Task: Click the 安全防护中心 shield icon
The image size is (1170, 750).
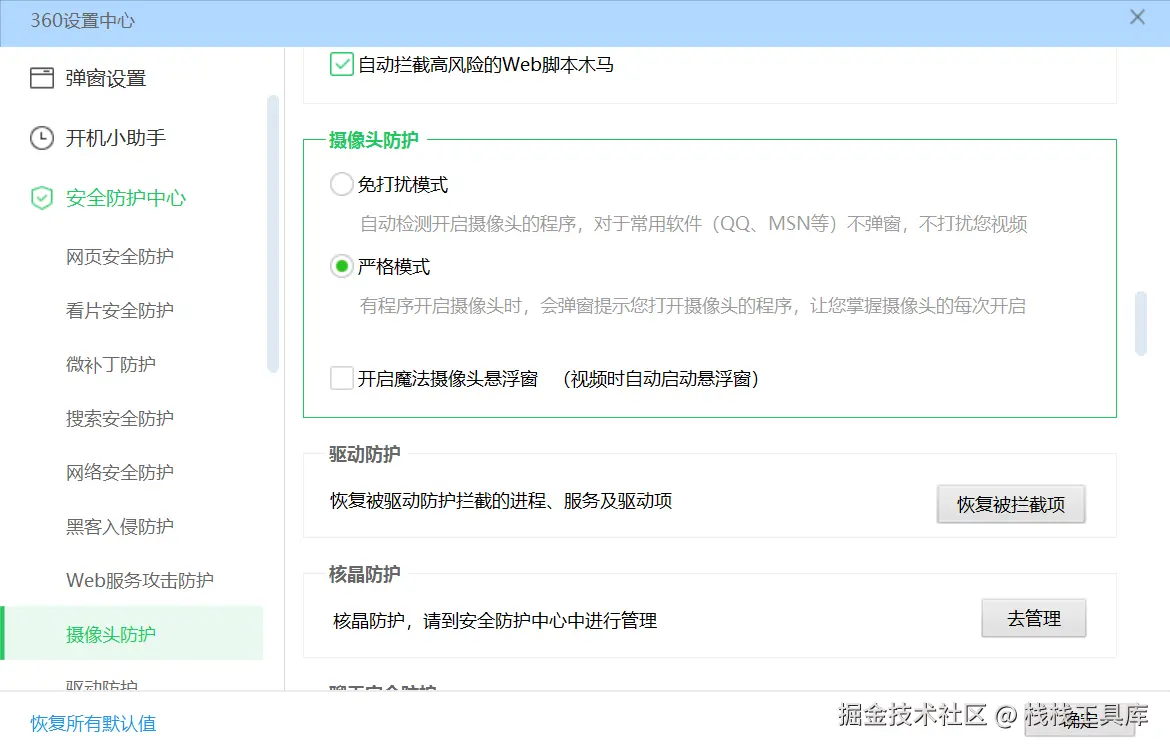Action: [42, 198]
